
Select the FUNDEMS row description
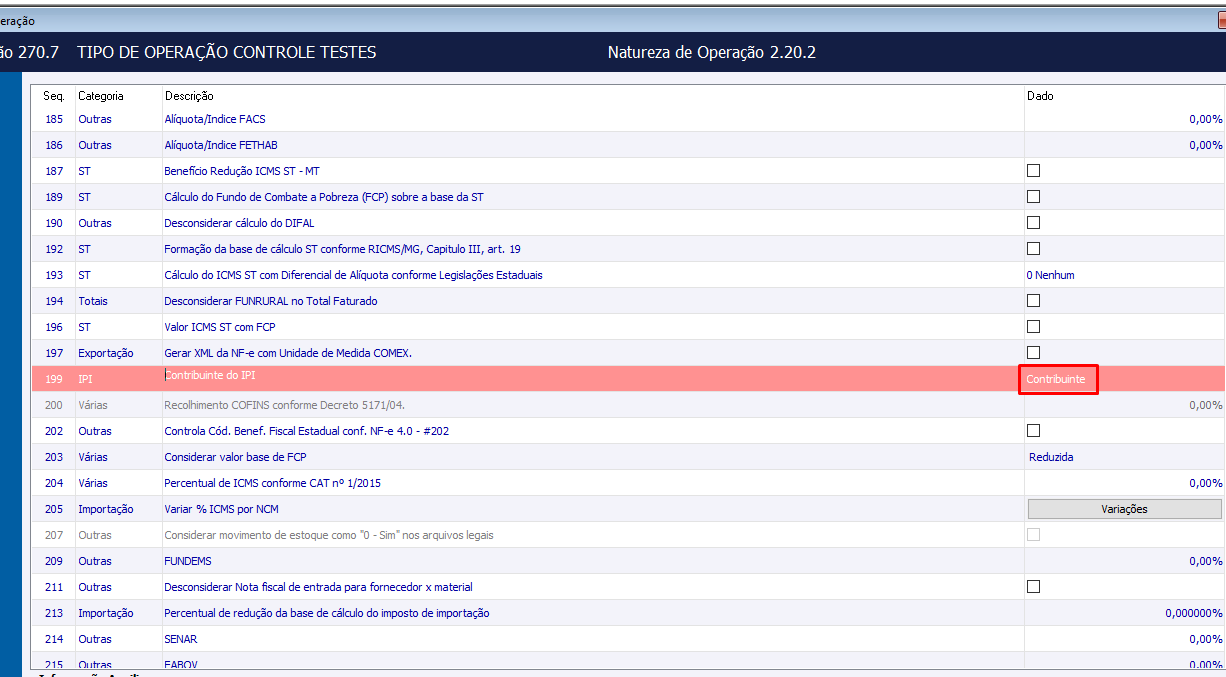188,561
